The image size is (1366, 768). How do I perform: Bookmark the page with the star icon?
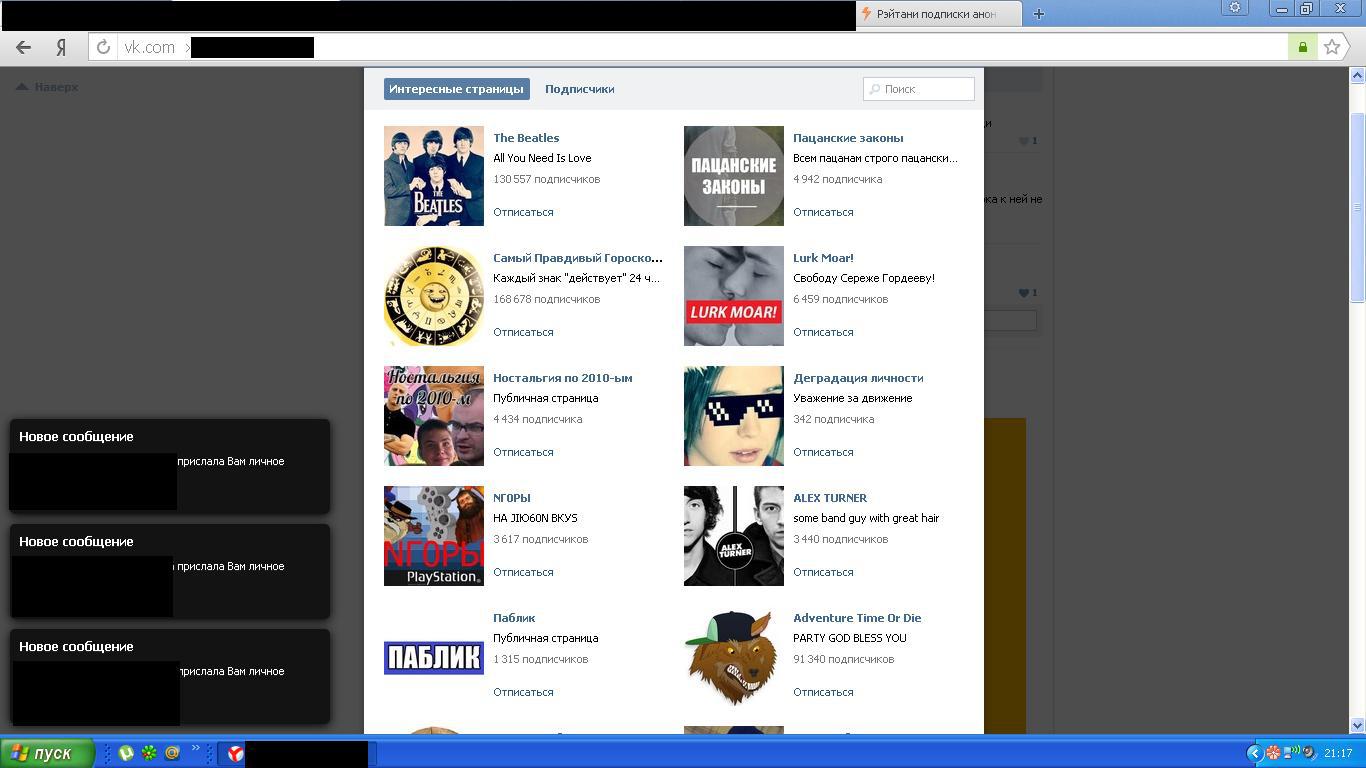point(1332,47)
